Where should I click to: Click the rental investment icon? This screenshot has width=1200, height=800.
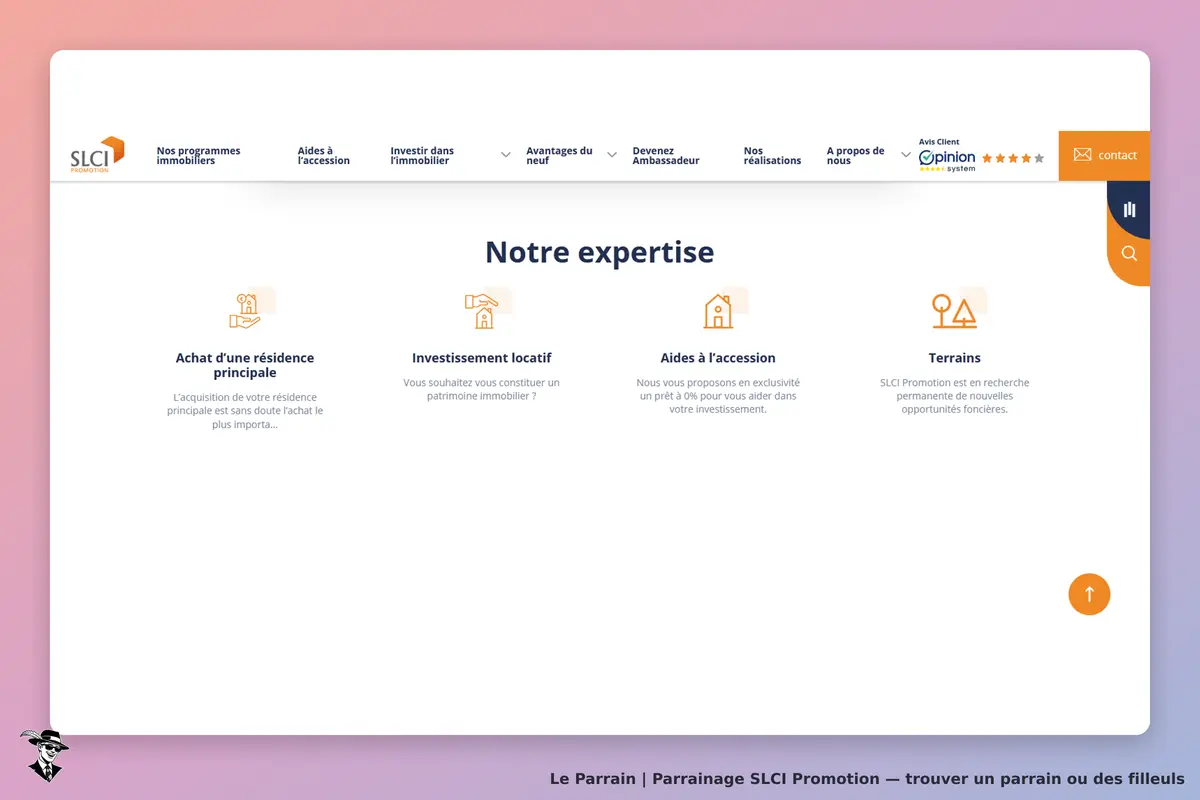tap(481, 311)
